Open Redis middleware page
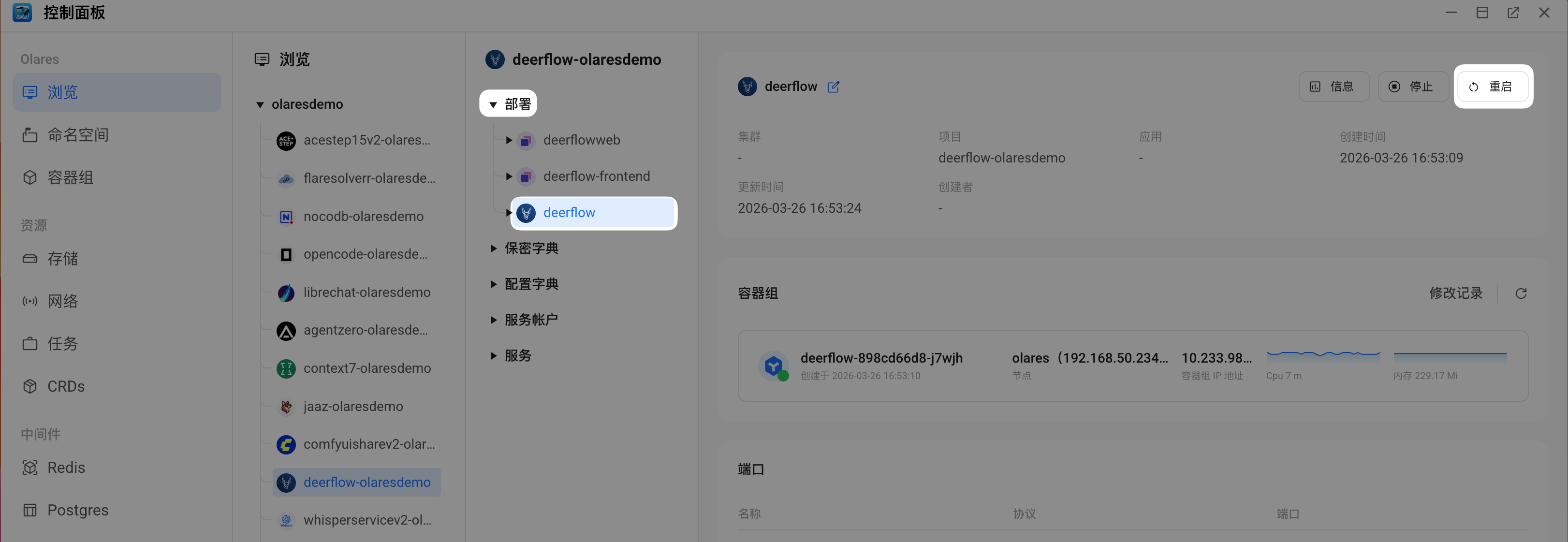1568x542 pixels. [66, 468]
